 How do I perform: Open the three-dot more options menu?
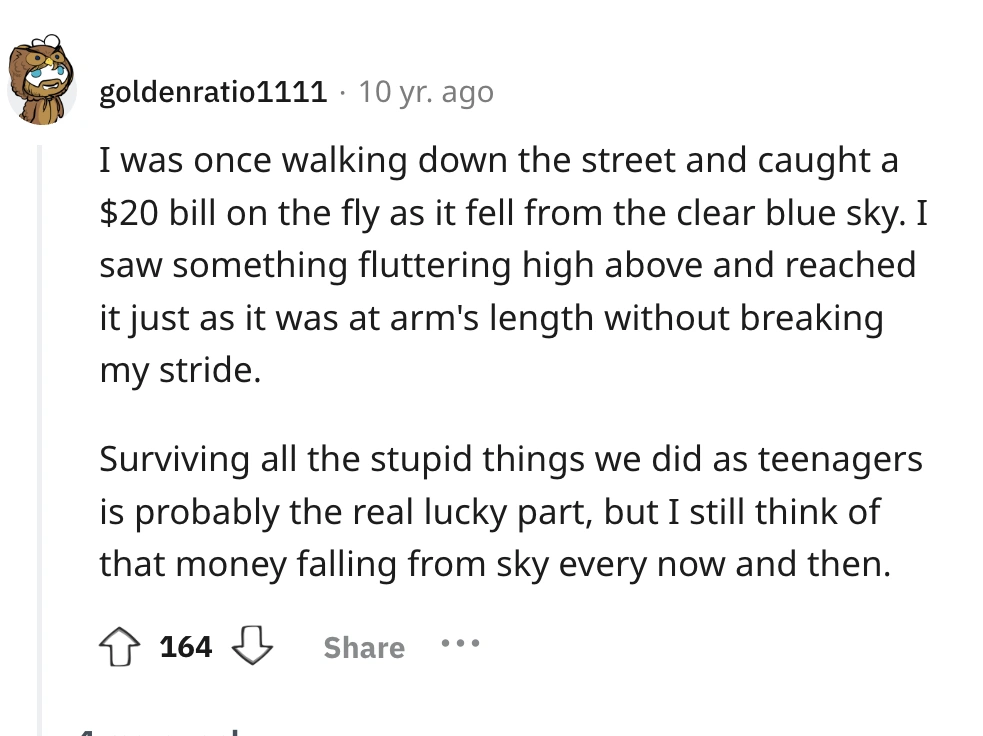click(x=461, y=646)
